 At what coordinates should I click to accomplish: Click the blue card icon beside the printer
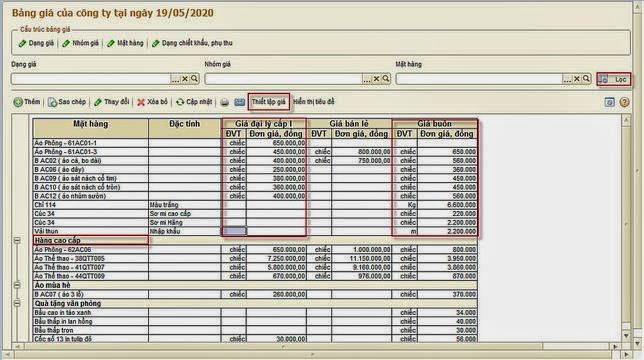[x=239, y=102]
